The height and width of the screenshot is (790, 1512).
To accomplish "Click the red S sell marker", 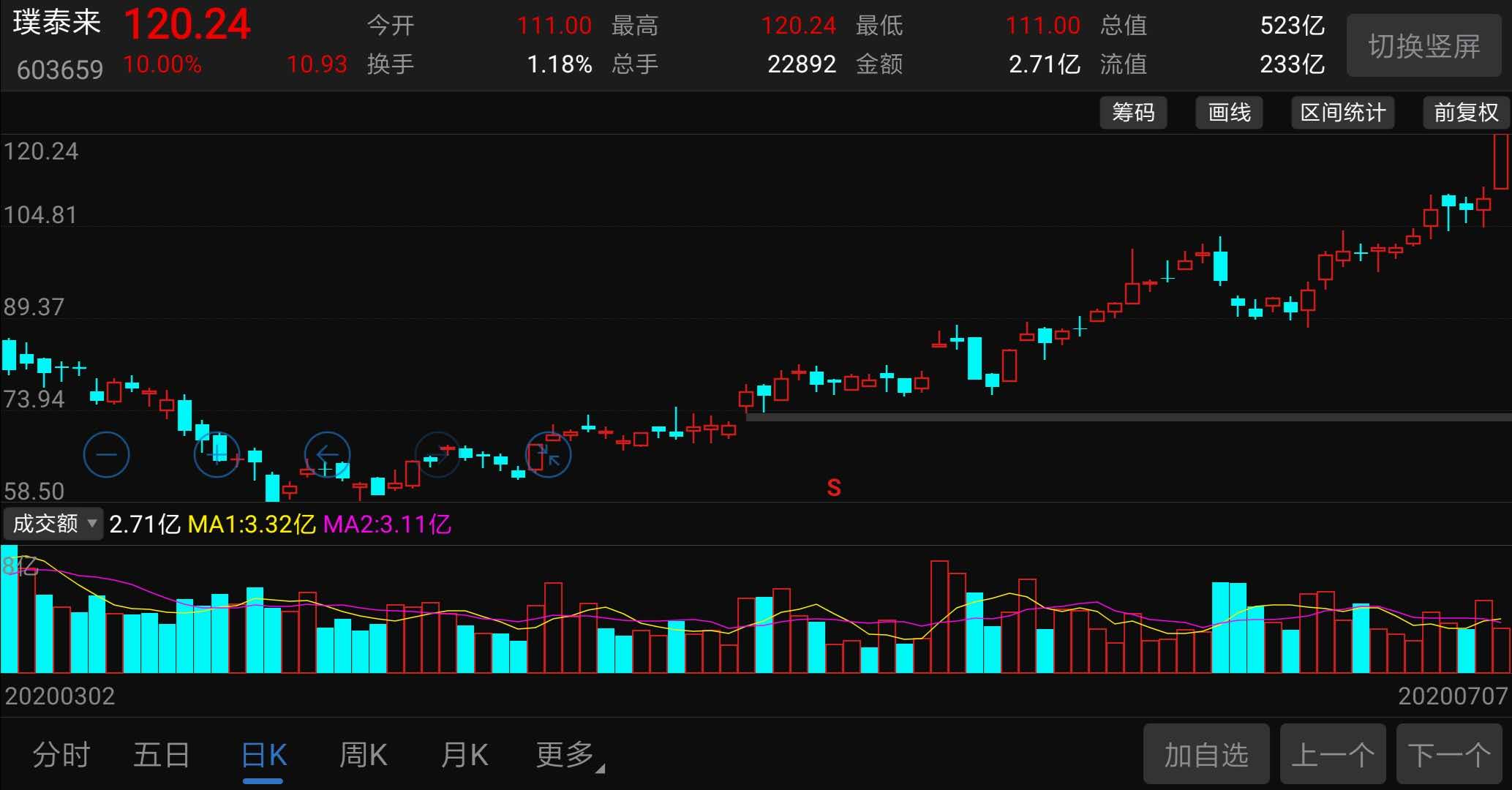I will click(834, 488).
